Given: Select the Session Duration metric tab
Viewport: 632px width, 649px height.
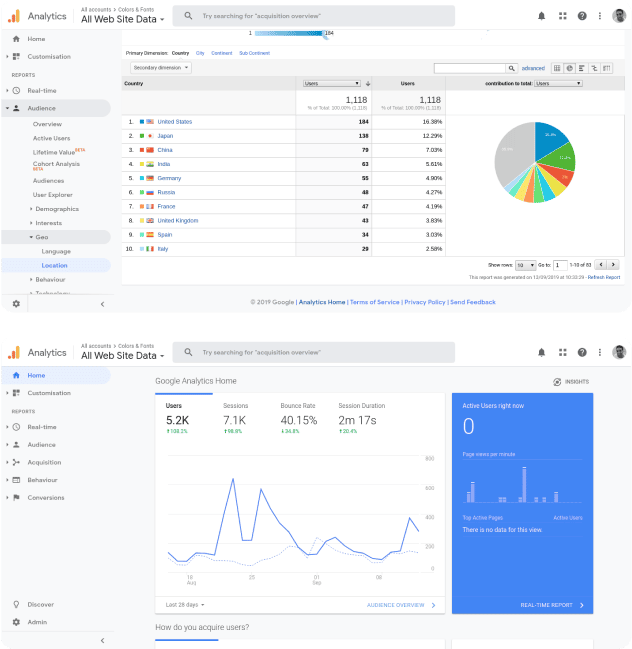Looking at the screenshot, I should tap(361, 419).
